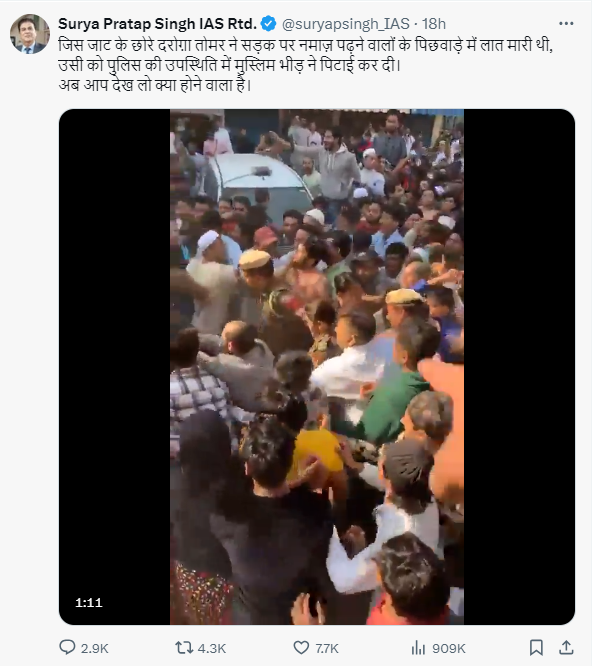Click the blue verified badge
Screen dimensions: 592x666
(x=268, y=24)
